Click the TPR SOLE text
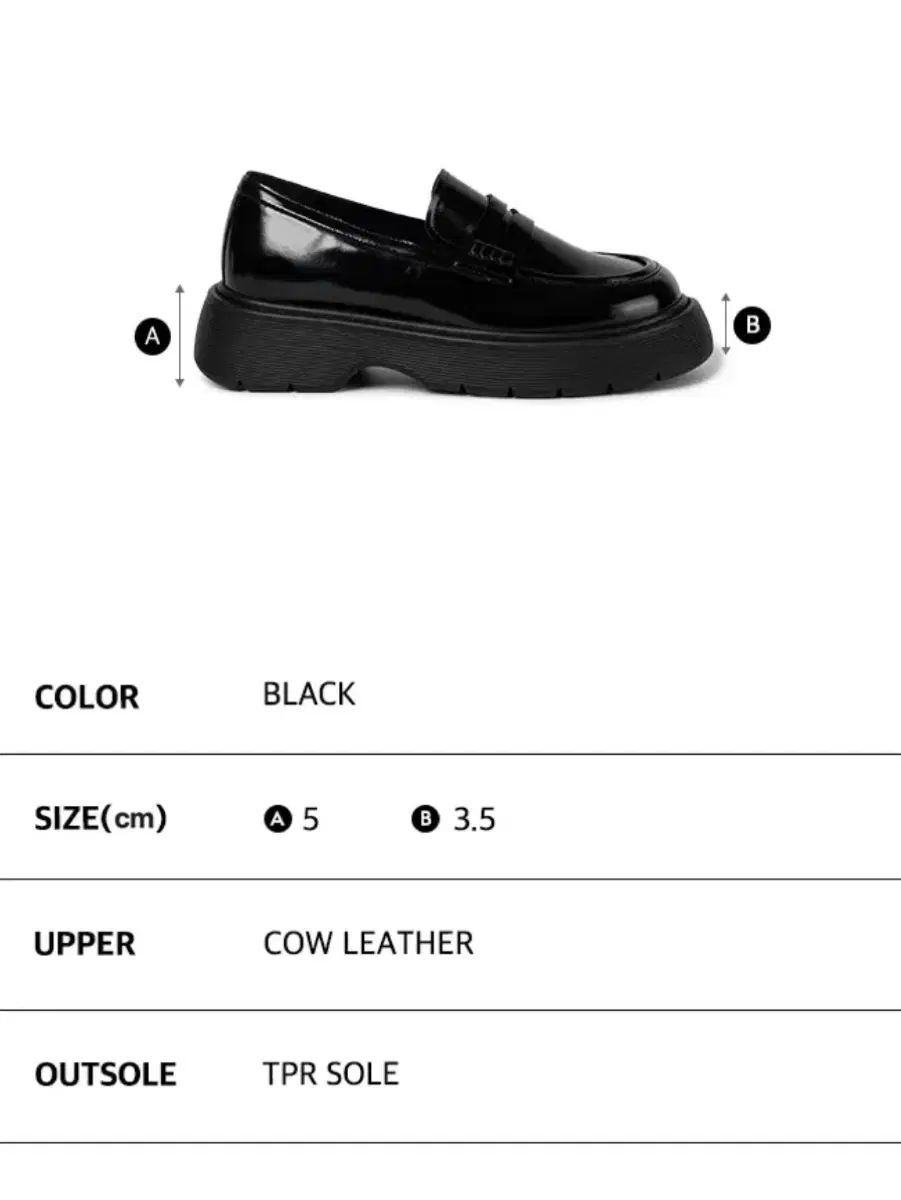901x1200 pixels. tap(331, 1074)
